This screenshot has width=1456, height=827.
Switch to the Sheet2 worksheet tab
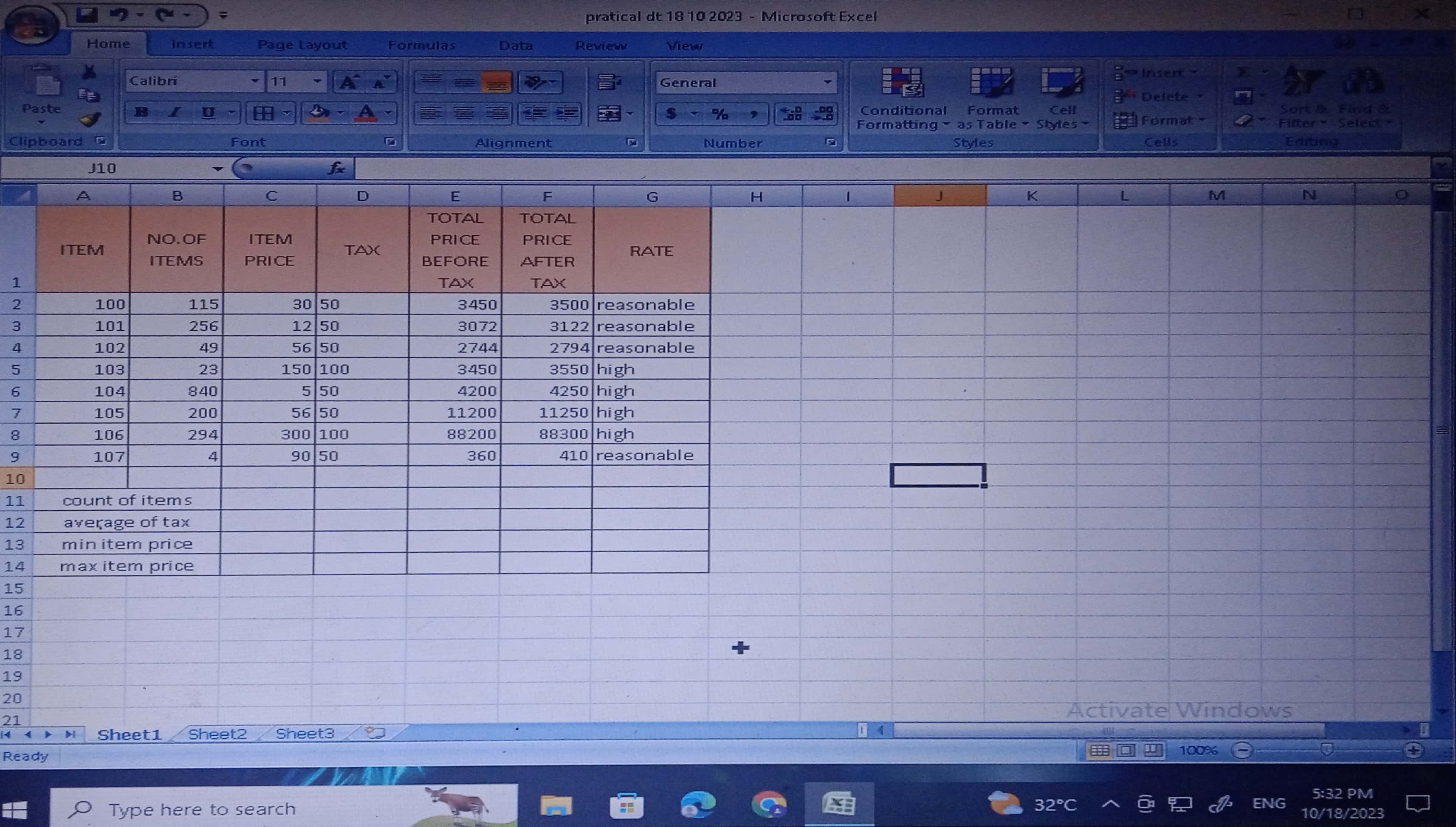point(217,734)
